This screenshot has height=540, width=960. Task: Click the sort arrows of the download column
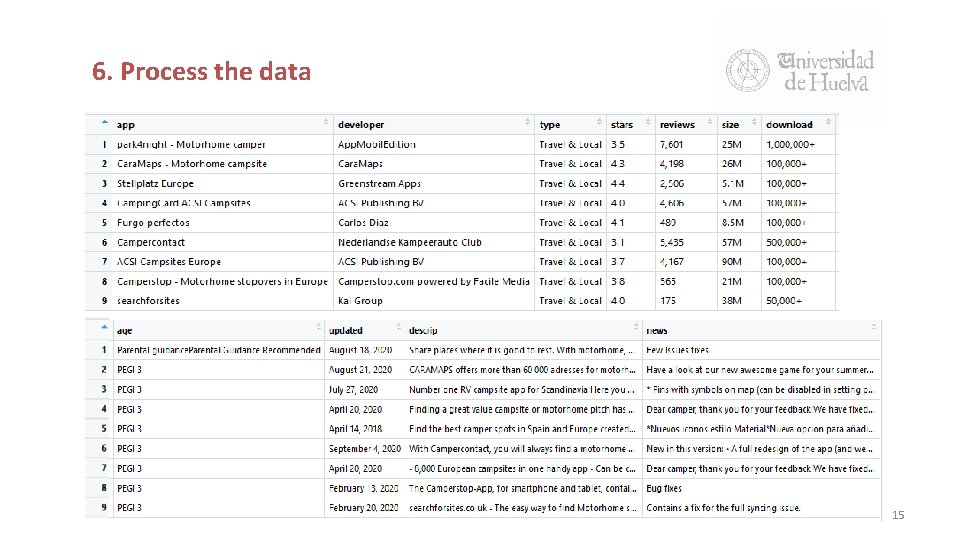(x=828, y=122)
